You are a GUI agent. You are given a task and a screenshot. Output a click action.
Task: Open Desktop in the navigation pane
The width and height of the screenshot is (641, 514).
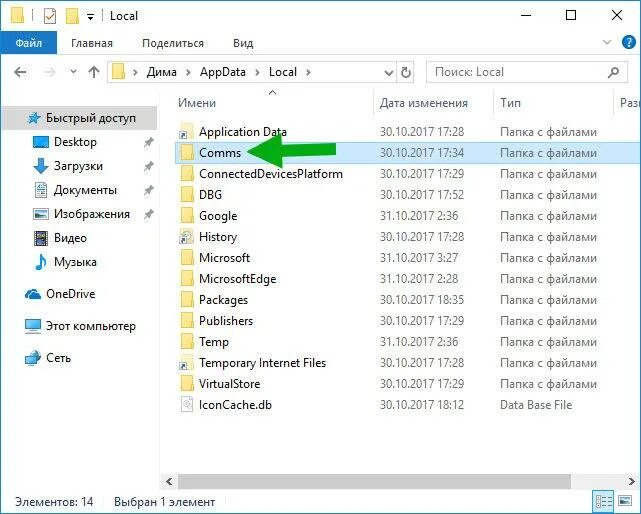[x=75, y=142]
